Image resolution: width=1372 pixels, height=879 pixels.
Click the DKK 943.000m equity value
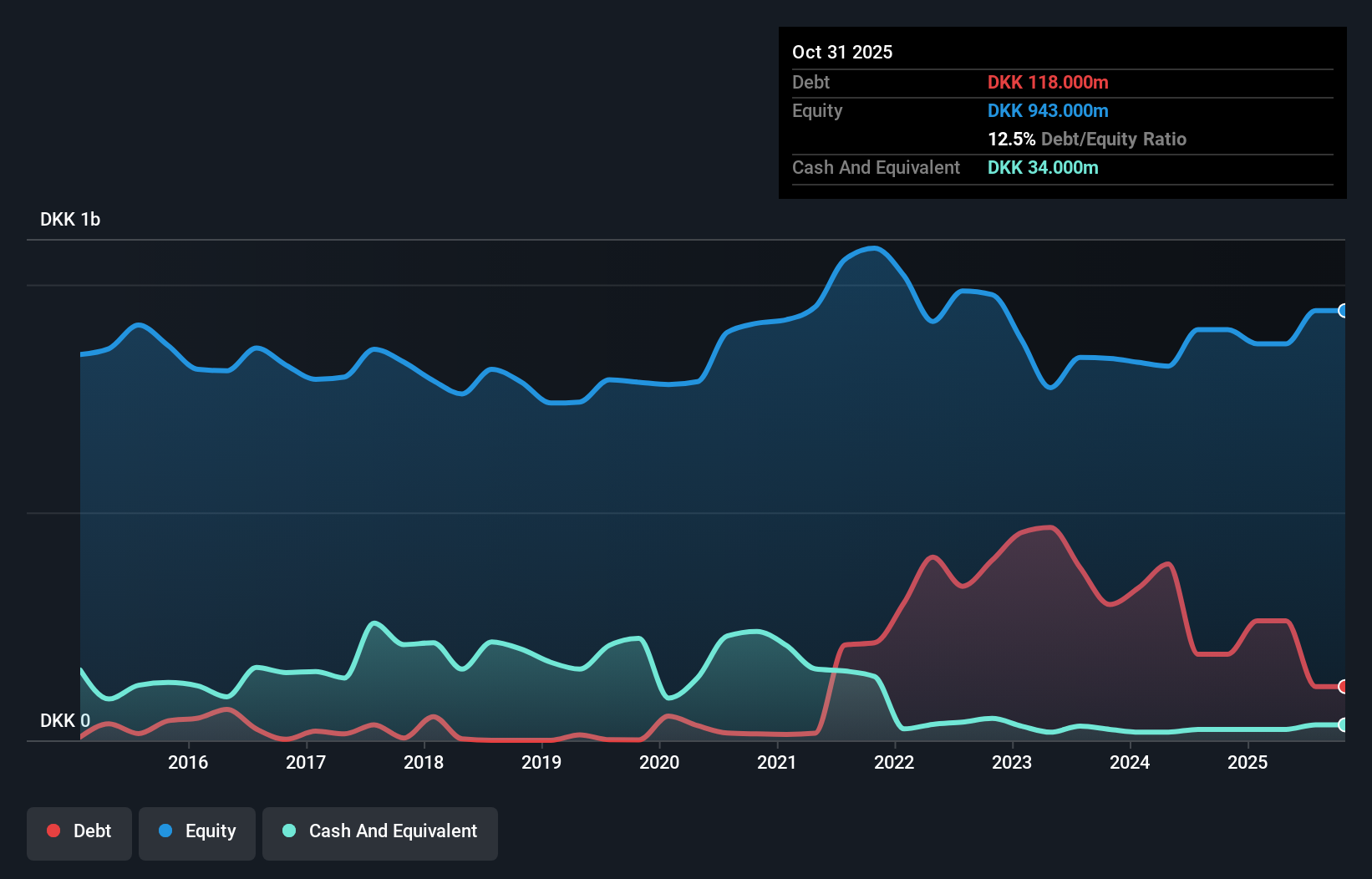[x=1048, y=110]
